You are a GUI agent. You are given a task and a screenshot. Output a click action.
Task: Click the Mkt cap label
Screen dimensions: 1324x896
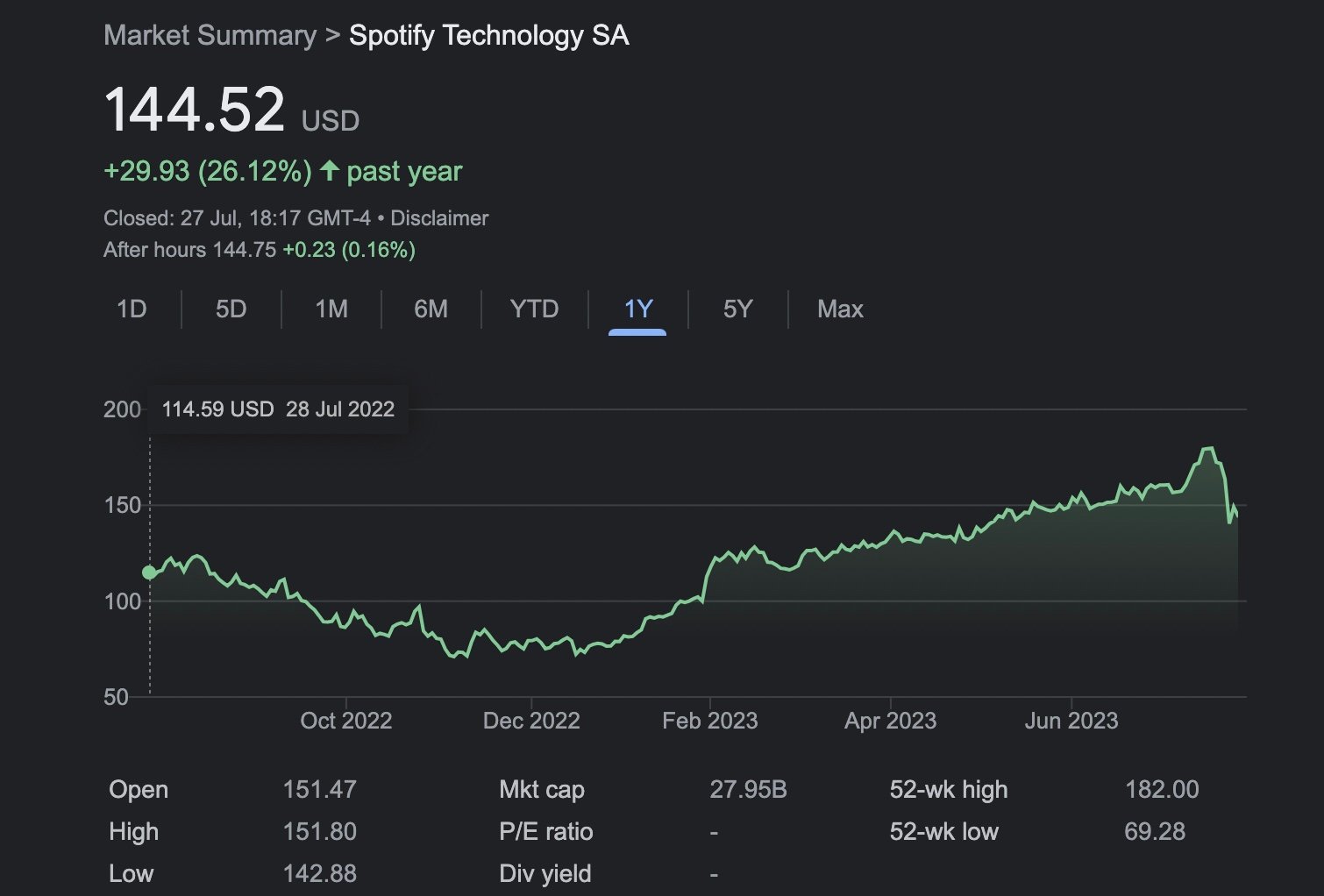coord(541,790)
